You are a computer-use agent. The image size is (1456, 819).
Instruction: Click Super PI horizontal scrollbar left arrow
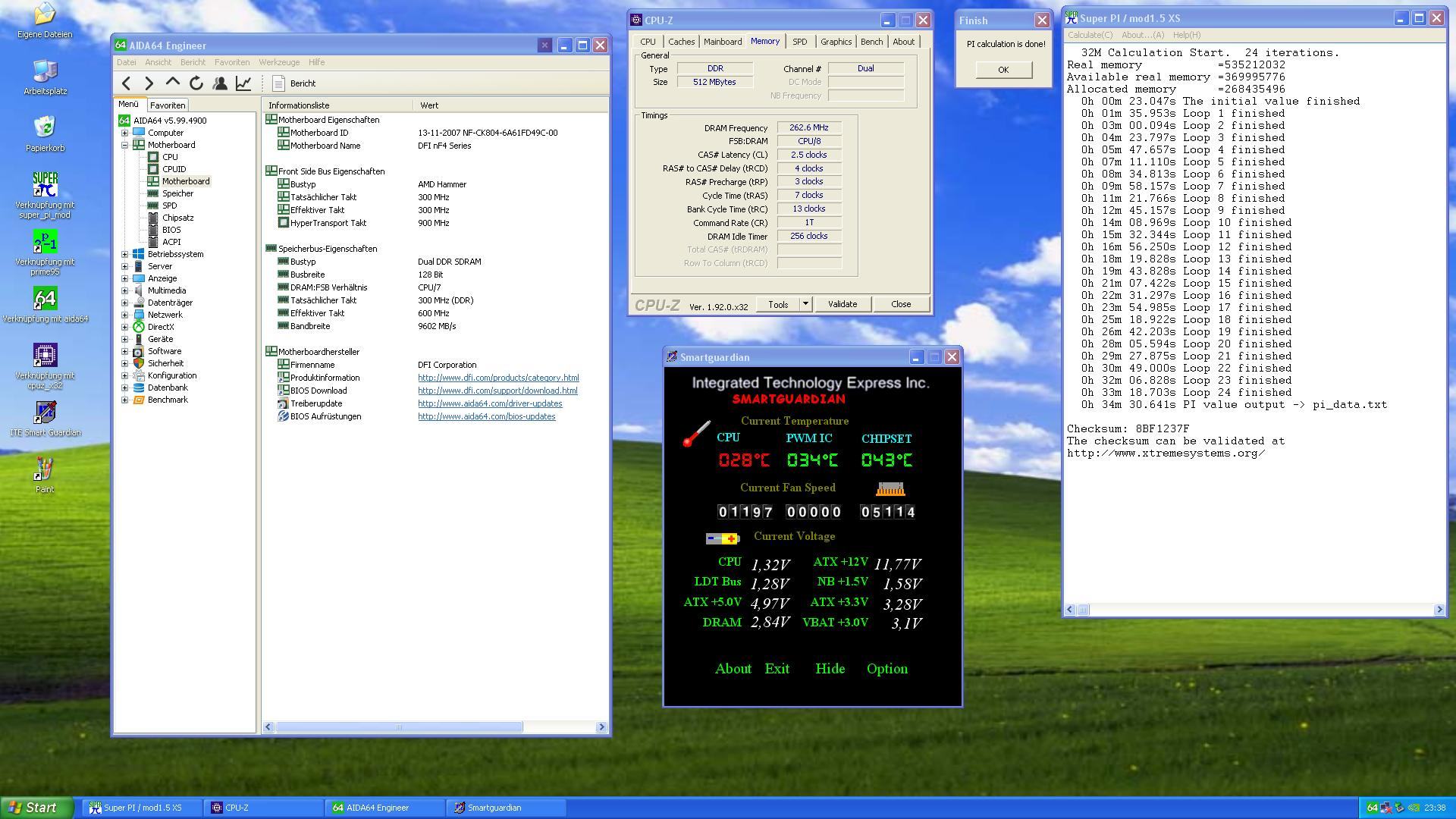[x=1070, y=610]
